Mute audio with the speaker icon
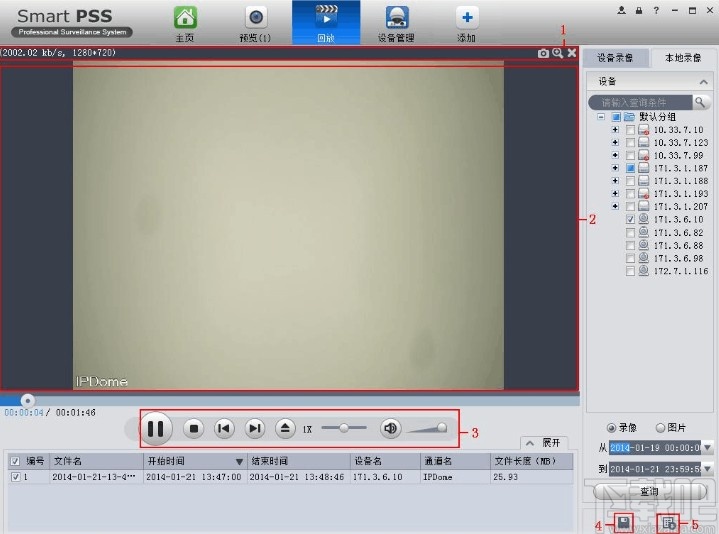 (x=390, y=429)
